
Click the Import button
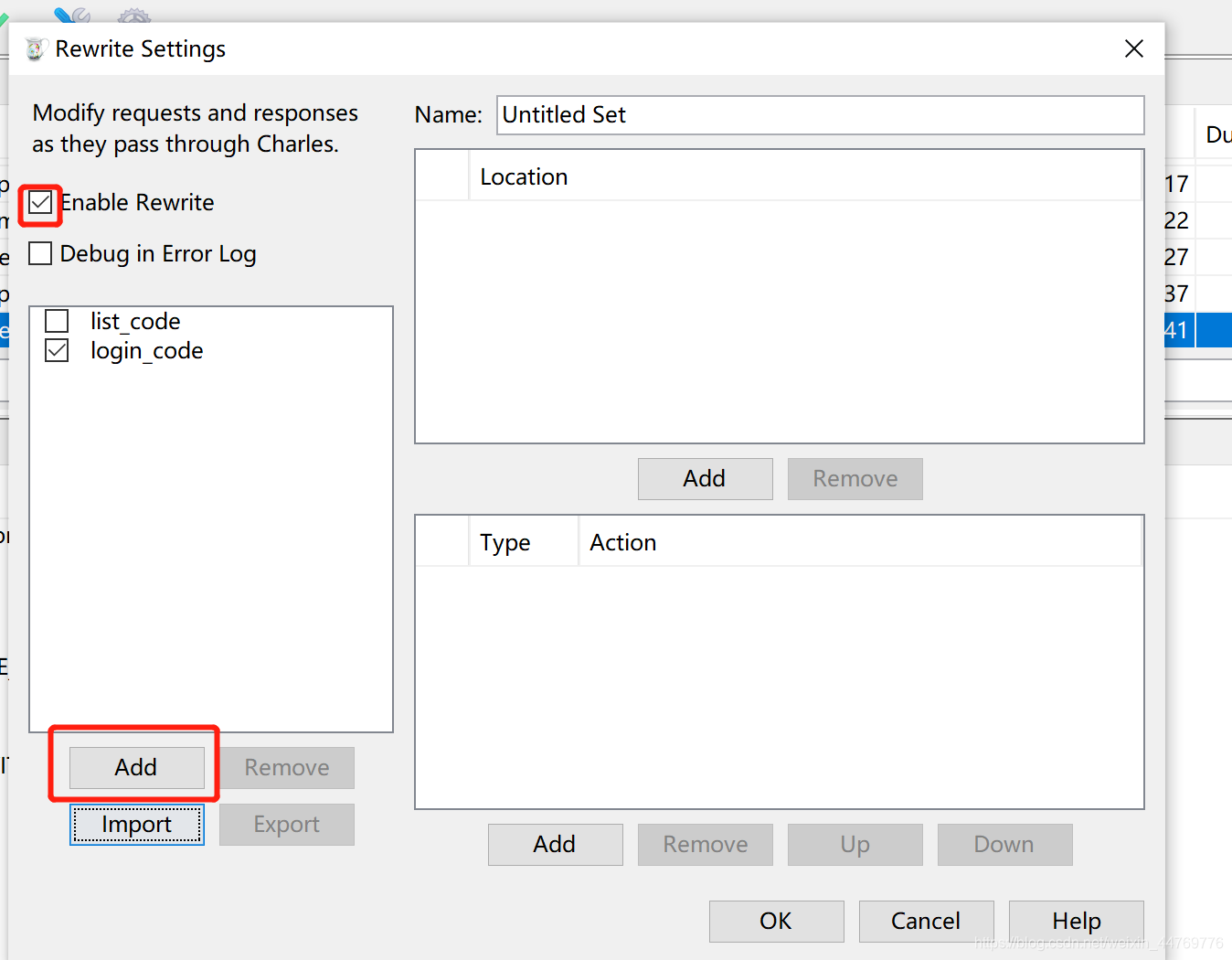tap(136, 825)
